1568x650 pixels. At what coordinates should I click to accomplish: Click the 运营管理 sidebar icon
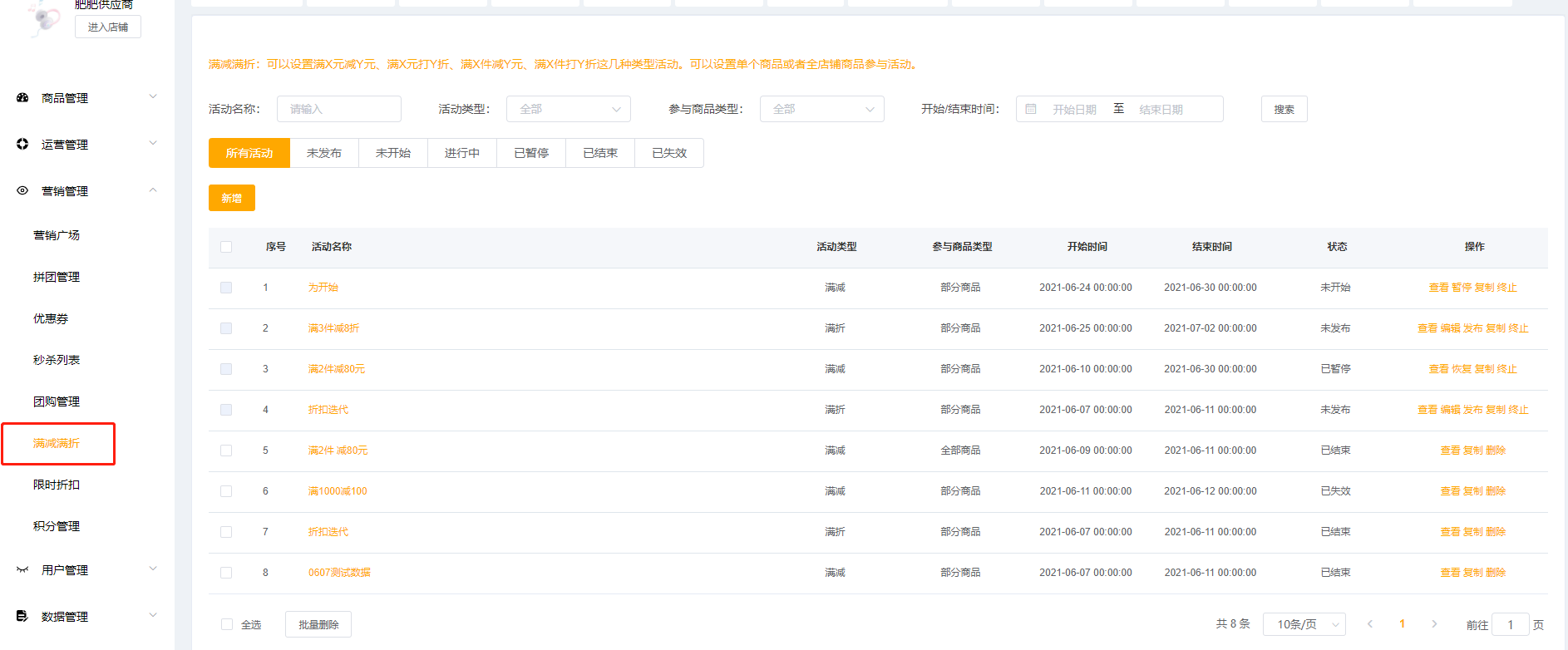pos(22,145)
